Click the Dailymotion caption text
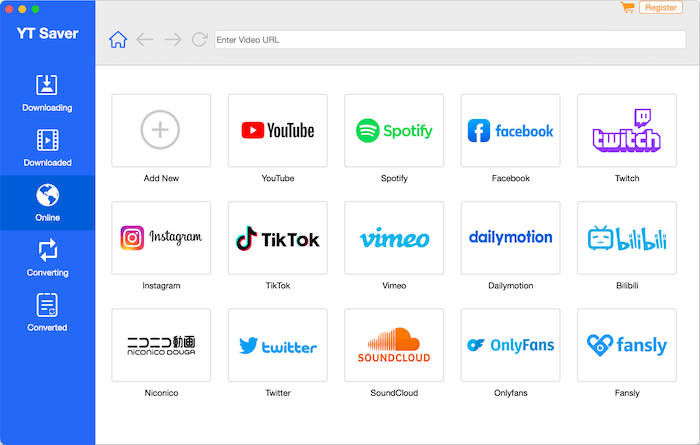Screen dimensions: 700x445 511,286
